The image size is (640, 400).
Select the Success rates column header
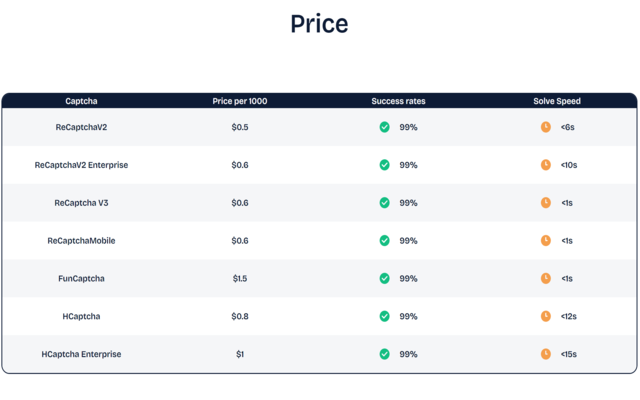[x=398, y=101]
